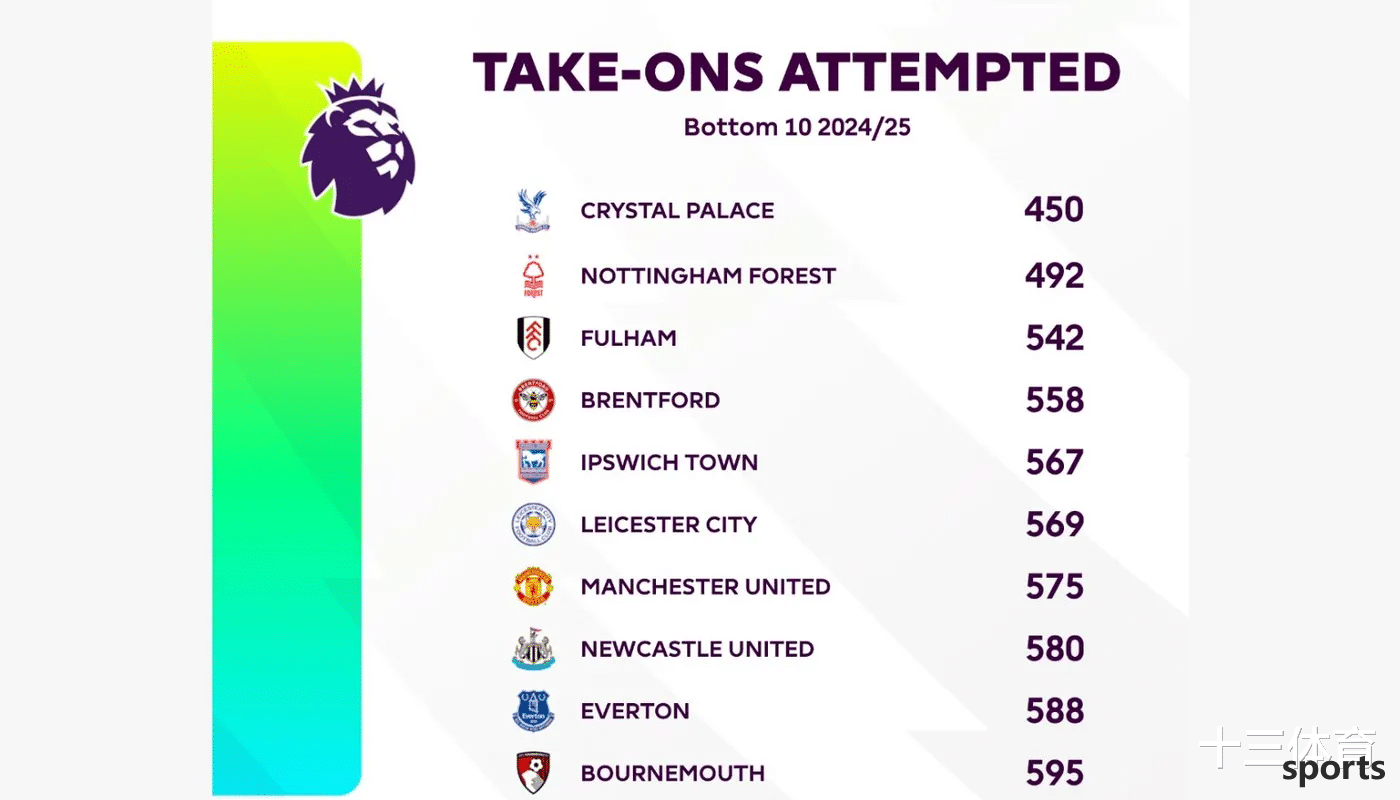Click the Premier League lion logo
The height and width of the screenshot is (800, 1400).
pos(358,147)
